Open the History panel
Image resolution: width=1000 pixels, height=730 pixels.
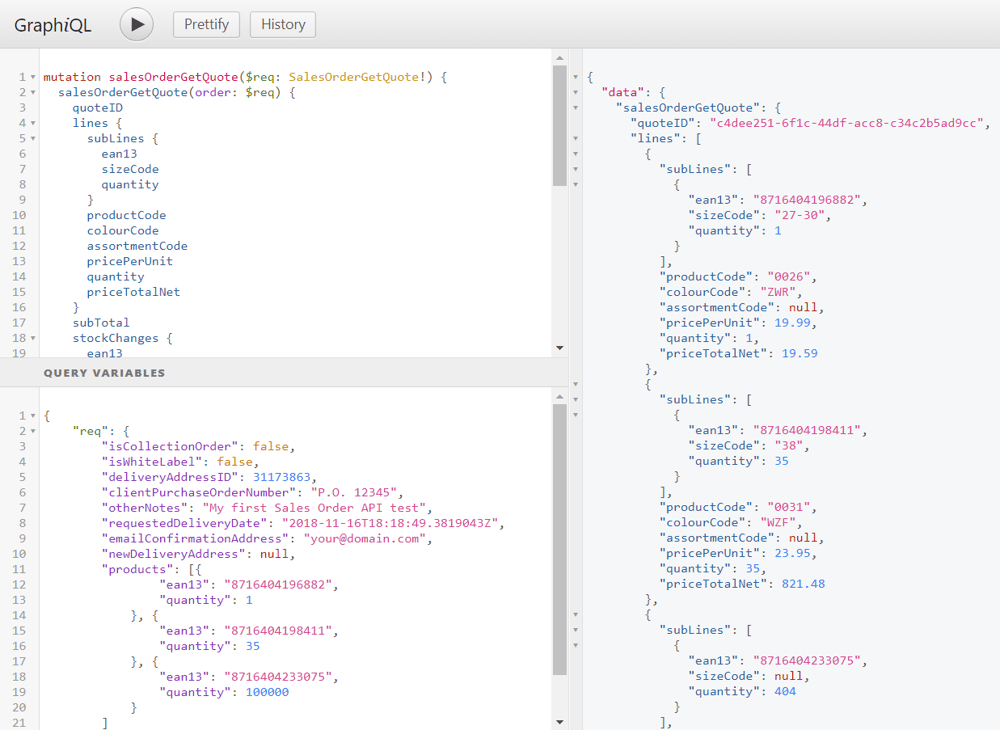pyautogui.click(x=283, y=24)
